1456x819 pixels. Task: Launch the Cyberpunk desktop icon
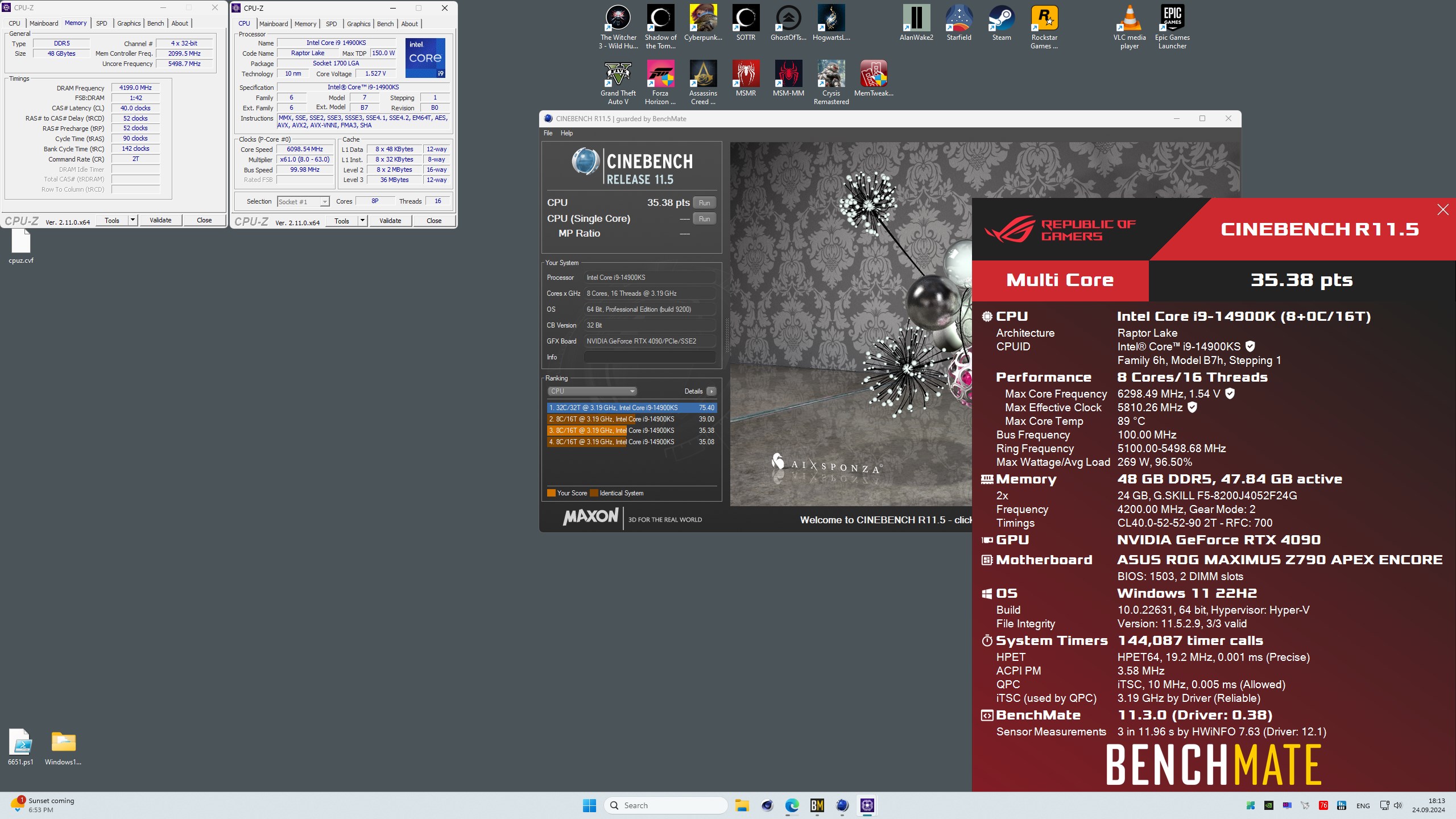[x=703, y=23]
